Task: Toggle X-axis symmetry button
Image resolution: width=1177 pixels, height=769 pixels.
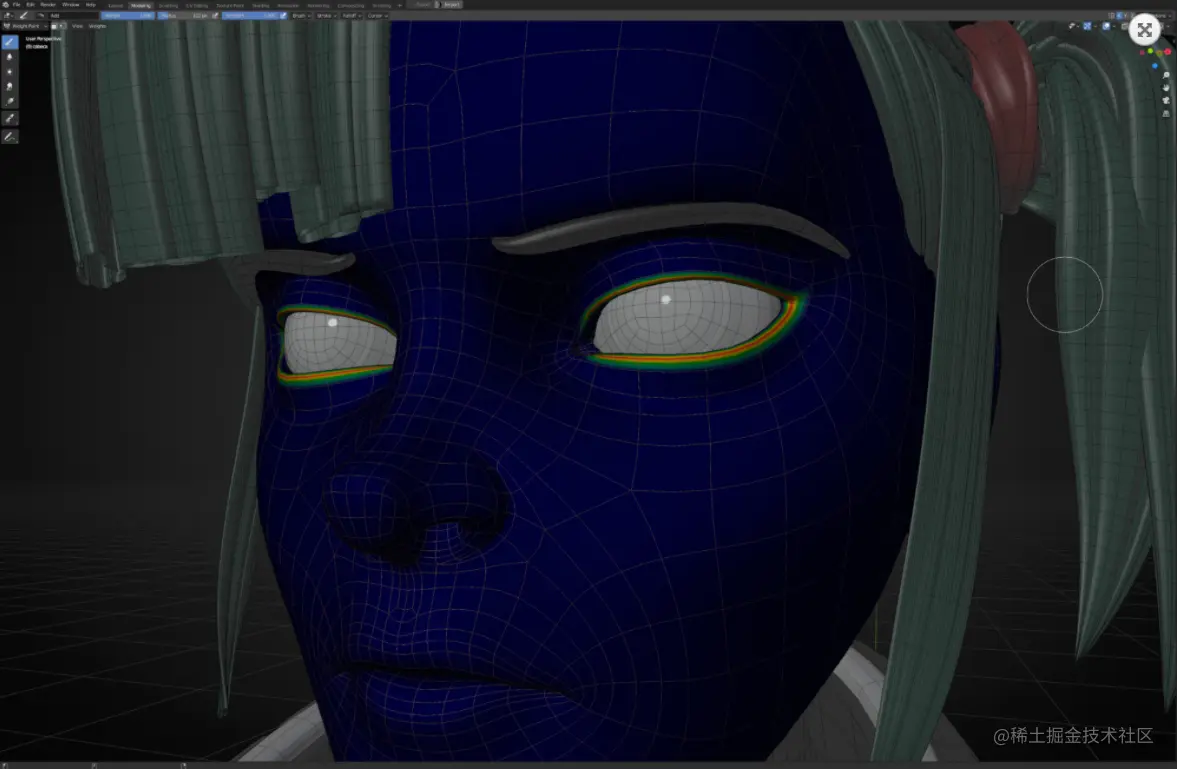Action: 1118,16
